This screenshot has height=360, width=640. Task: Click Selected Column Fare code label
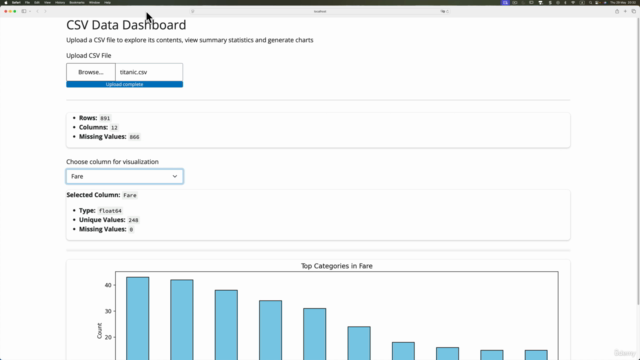130,196
